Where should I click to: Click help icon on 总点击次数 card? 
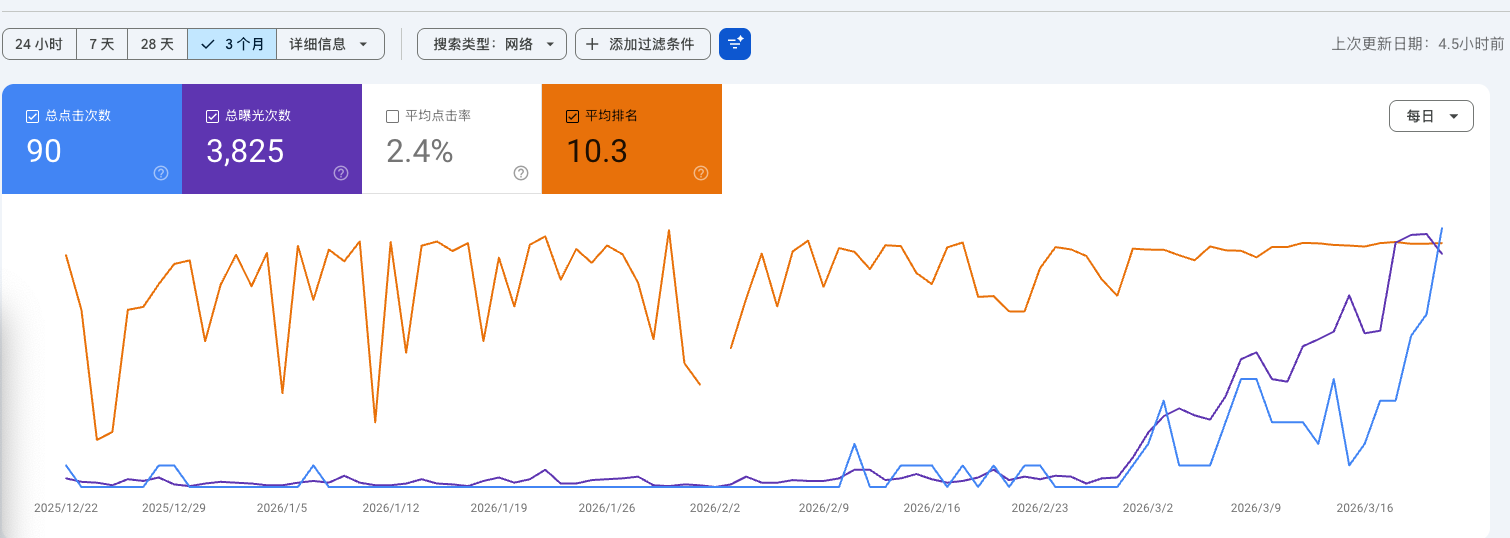click(x=161, y=173)
